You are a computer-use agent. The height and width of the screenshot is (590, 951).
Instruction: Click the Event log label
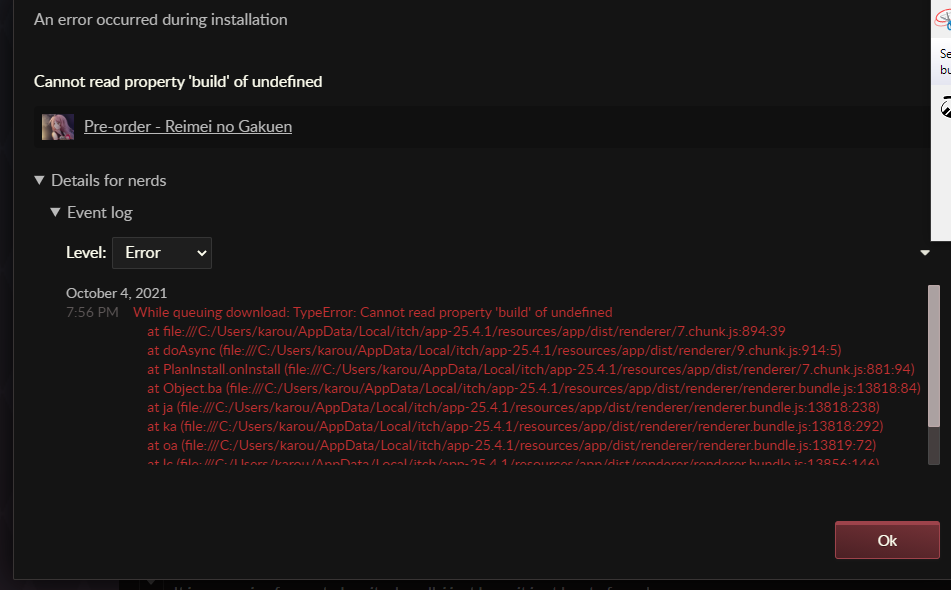pos(99,212)
